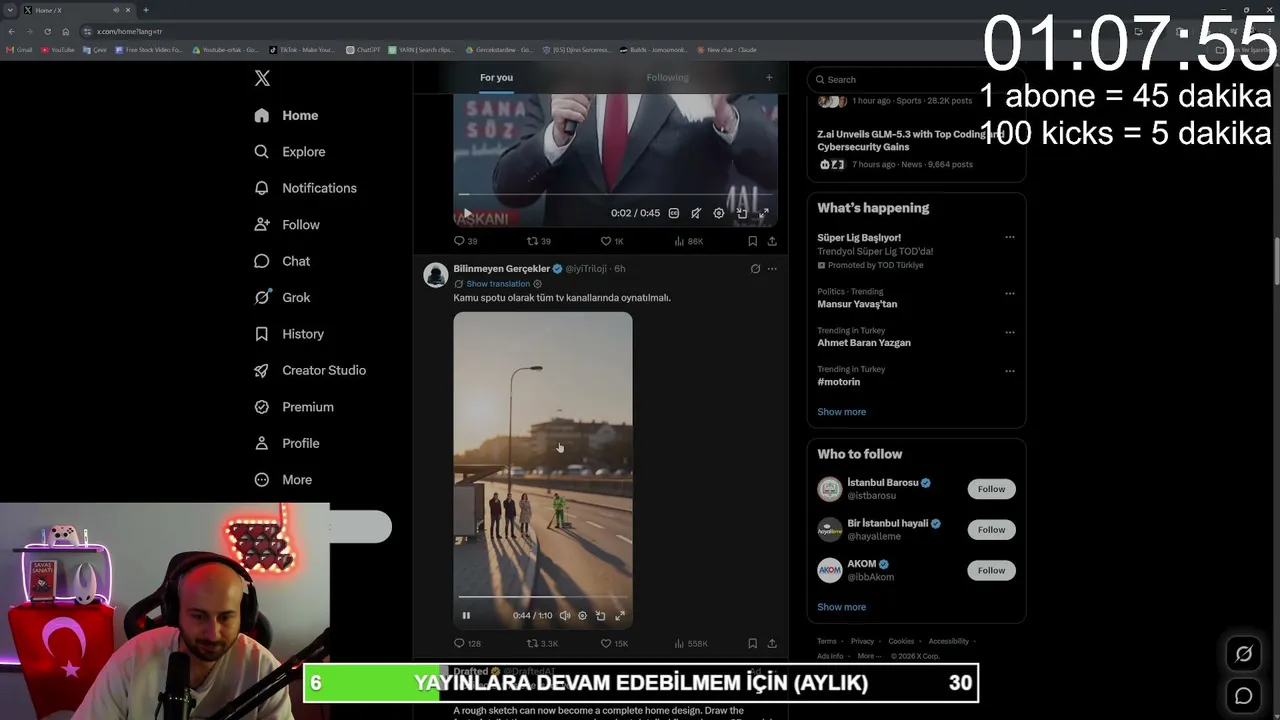Image resolution: width=1280 pixels, height=720 pixels.
Task: Open translation settings gear beside Show translation
Action: (537, 284)
